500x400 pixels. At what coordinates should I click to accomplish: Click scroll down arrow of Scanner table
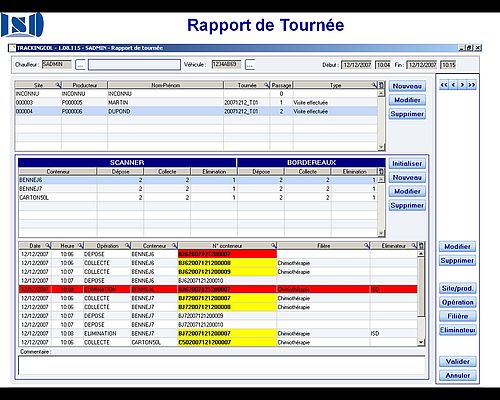click(381, 233)
